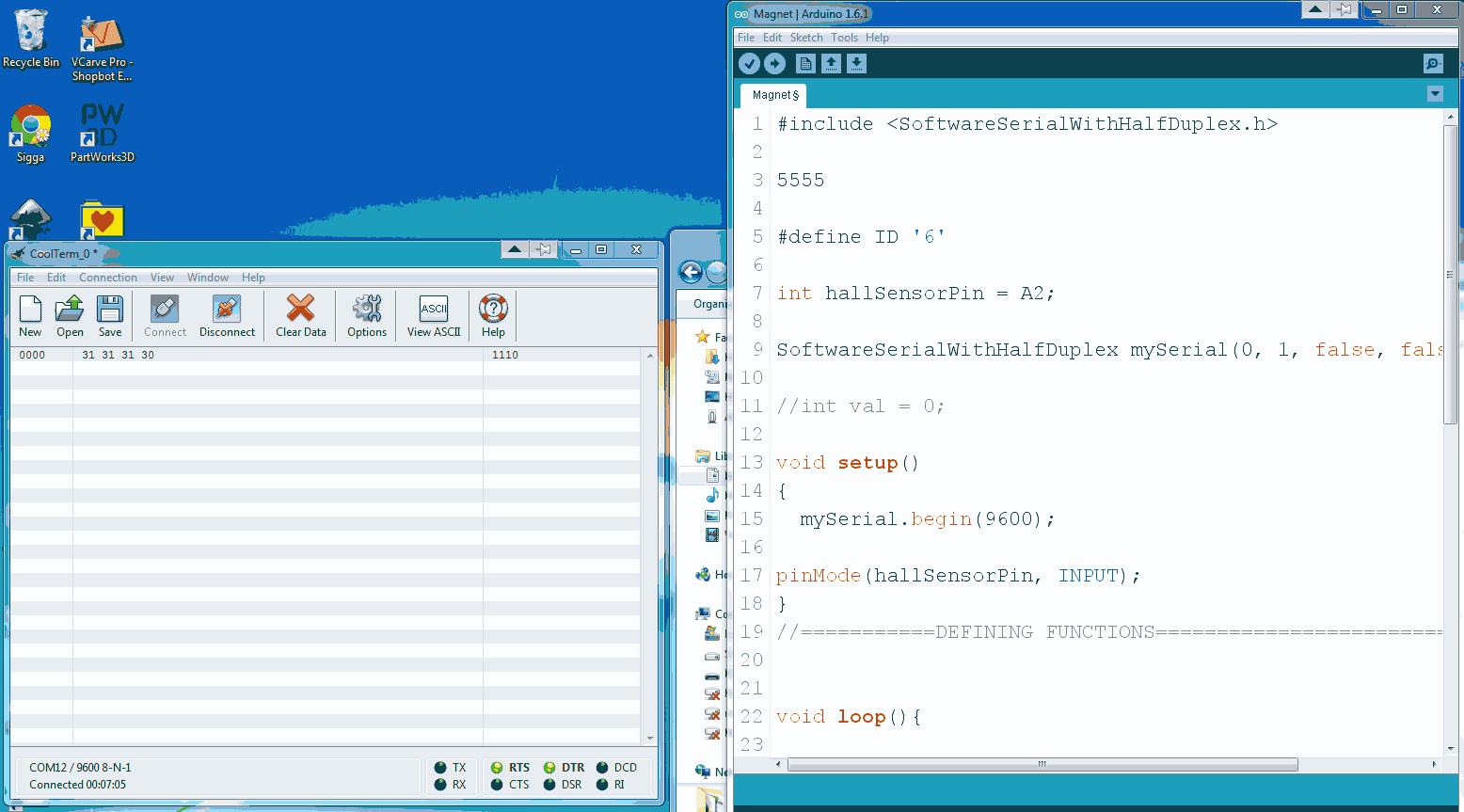
Task: Select the VCarve Pro Shopbot desktop shortcut
Action: point(103,49)
